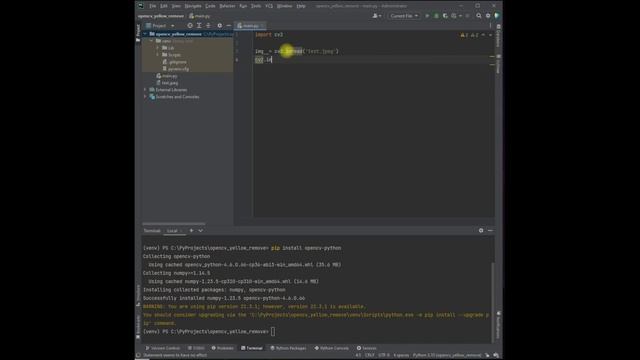Screen dimensions: 640x360
Task: Open TODO tool window
Action: (196, 348)
